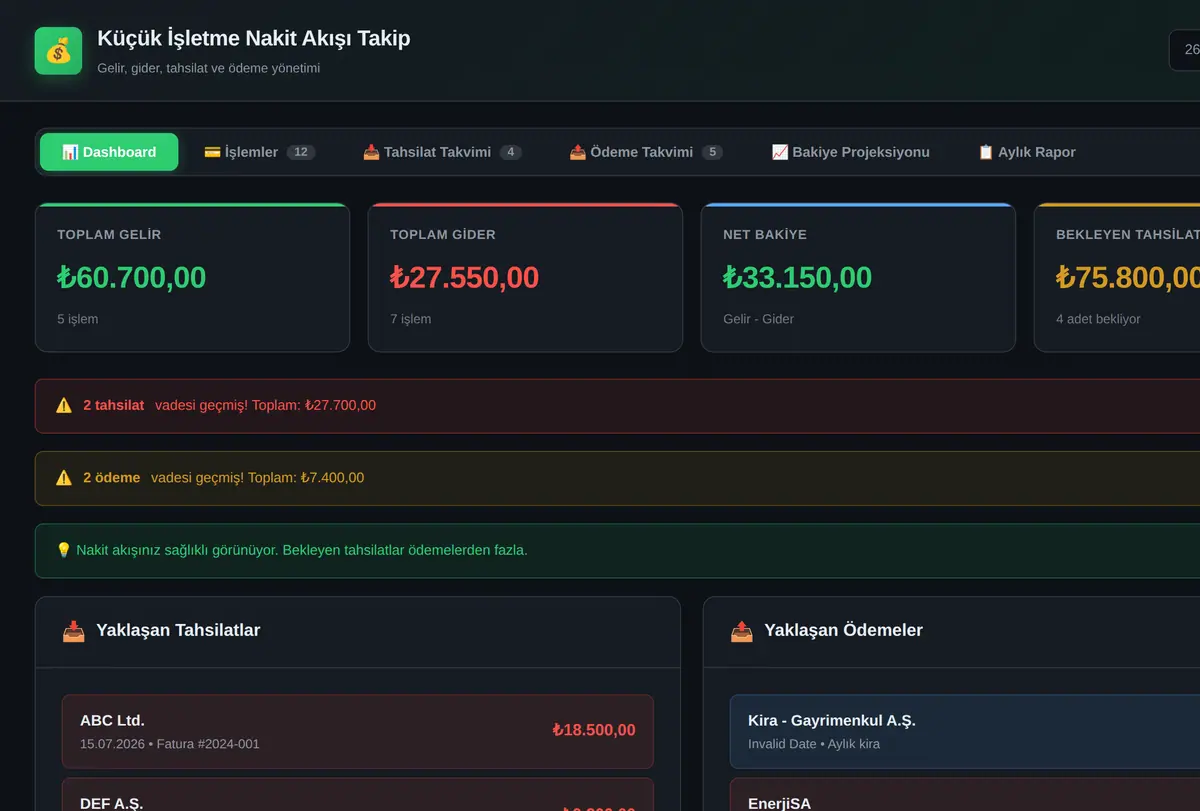Click the "2 ödeme" overdue alert text
The height and width of the screenshot is (811, 1200).
pyautogui.click(x=112, y=478)
